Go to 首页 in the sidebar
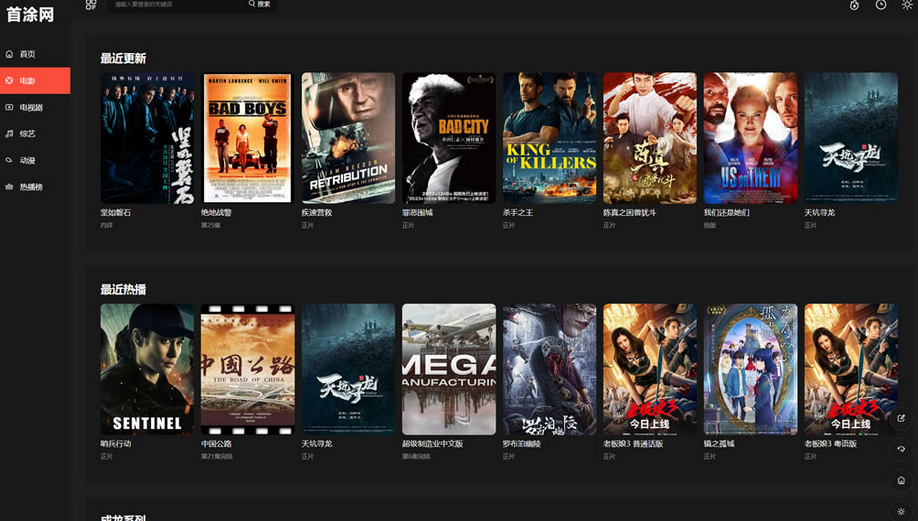This screenshot has height=521, width=918. tap(35, 54)
